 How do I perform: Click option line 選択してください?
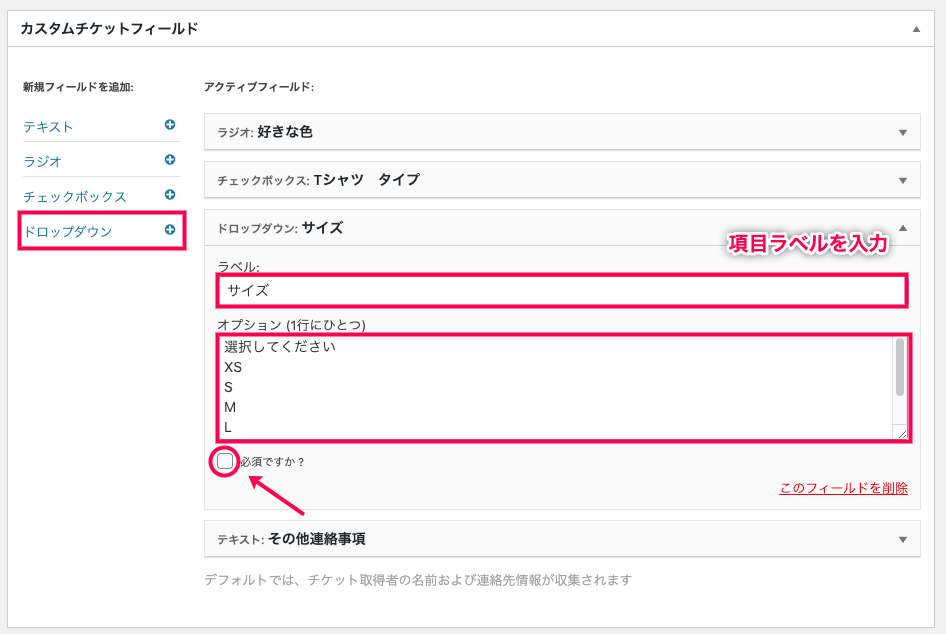pyautogui.click(x=280, y=347)
